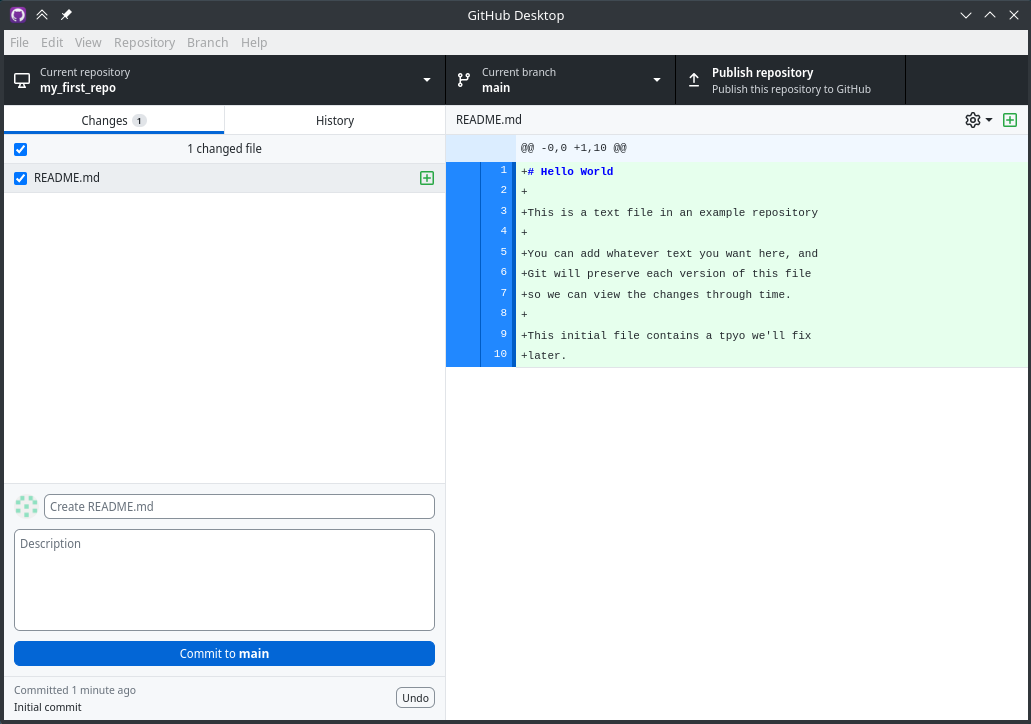
Task: Open the diff settings gear icon
Action: [972, 120]
